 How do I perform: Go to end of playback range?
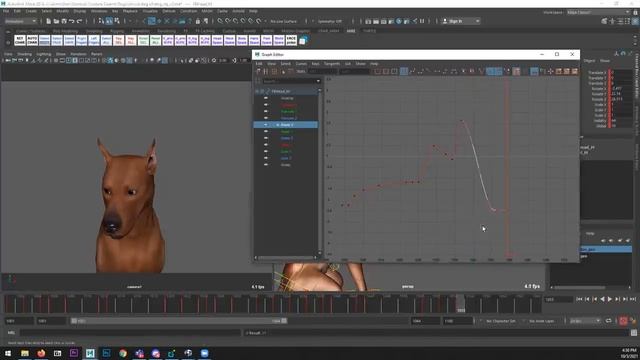(x=633, y=299)
